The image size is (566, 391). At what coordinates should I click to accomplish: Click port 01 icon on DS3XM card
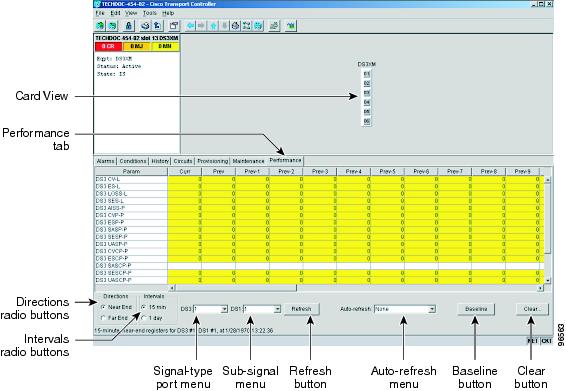pos(367,74)
